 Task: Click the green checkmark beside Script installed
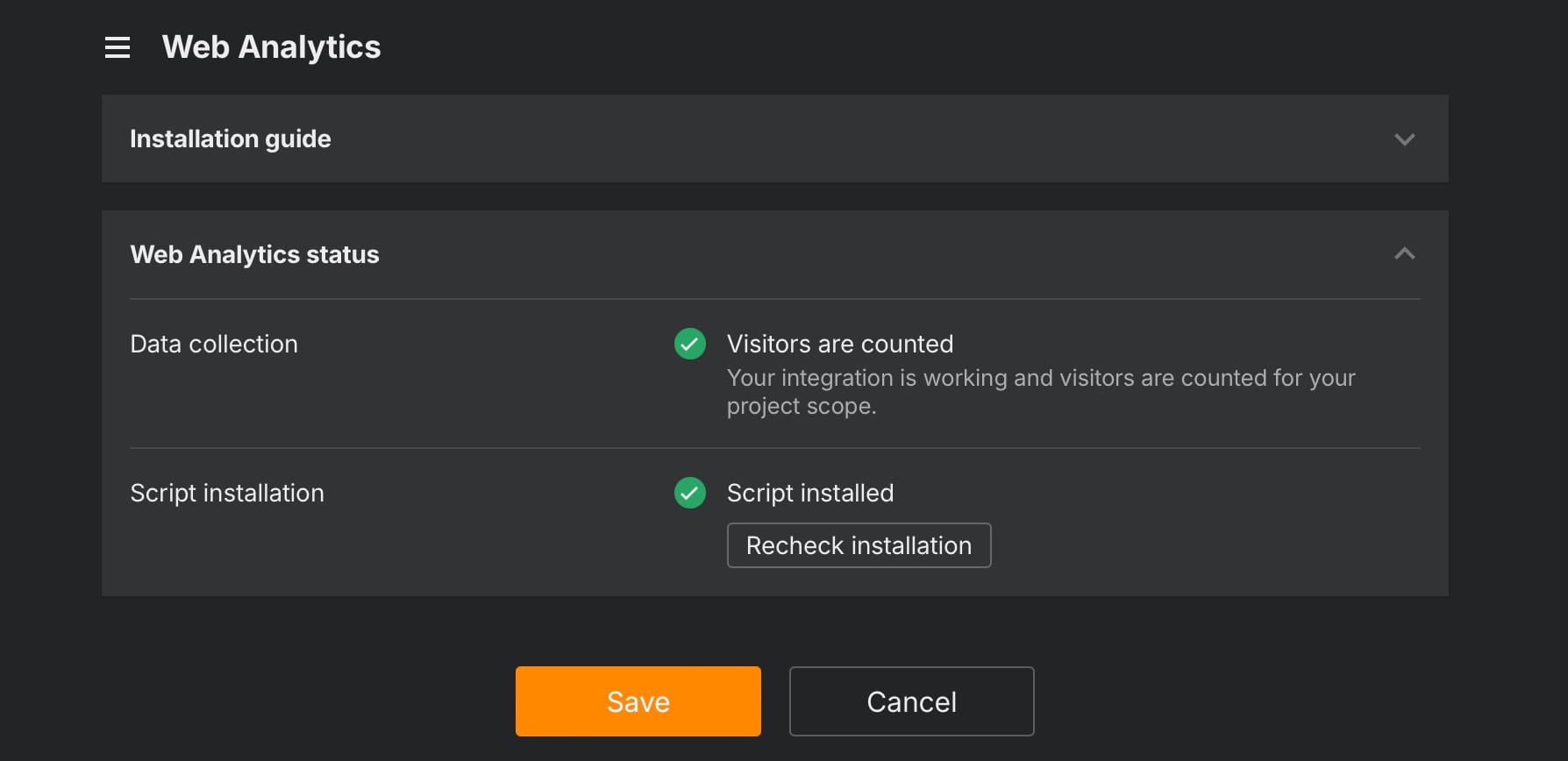pos(690,493)
